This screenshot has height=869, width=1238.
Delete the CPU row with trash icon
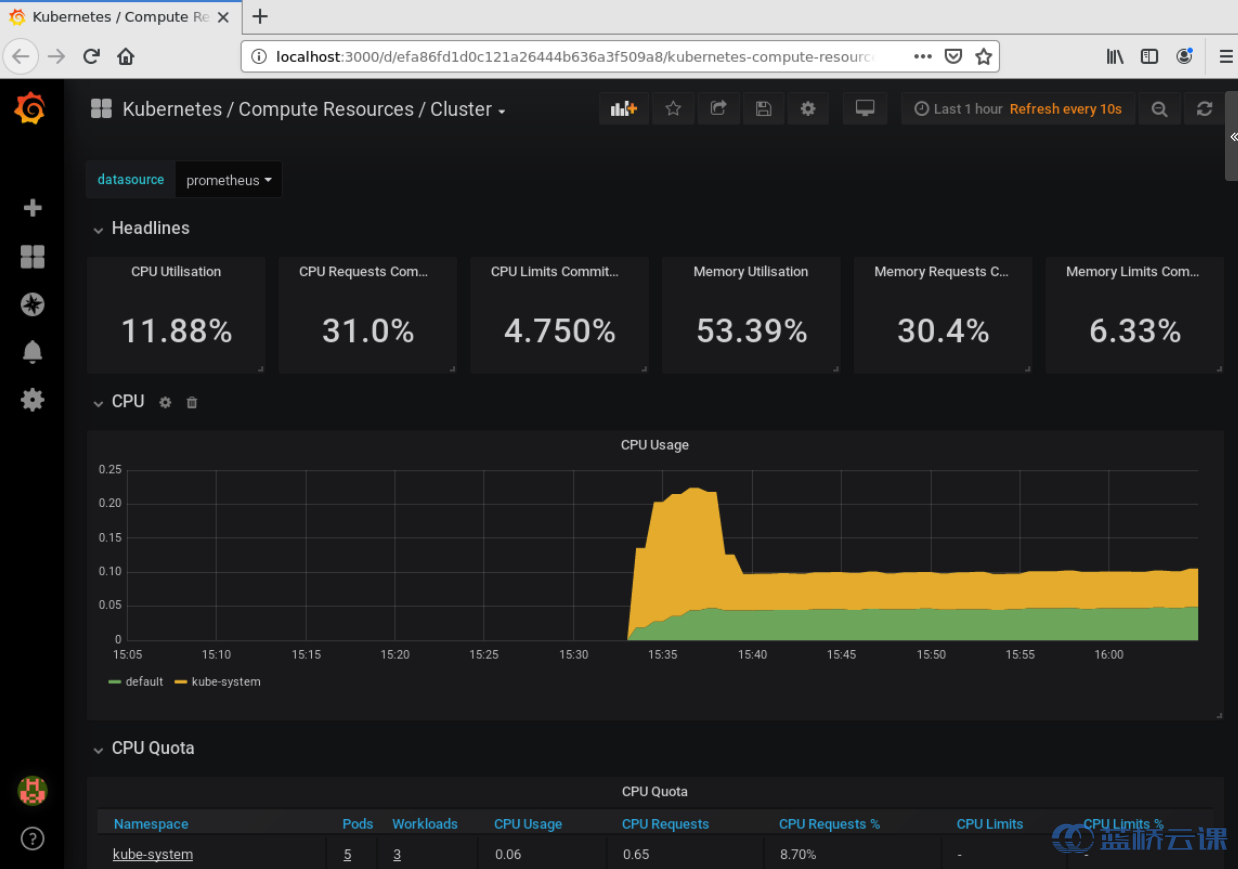point(192,402)
